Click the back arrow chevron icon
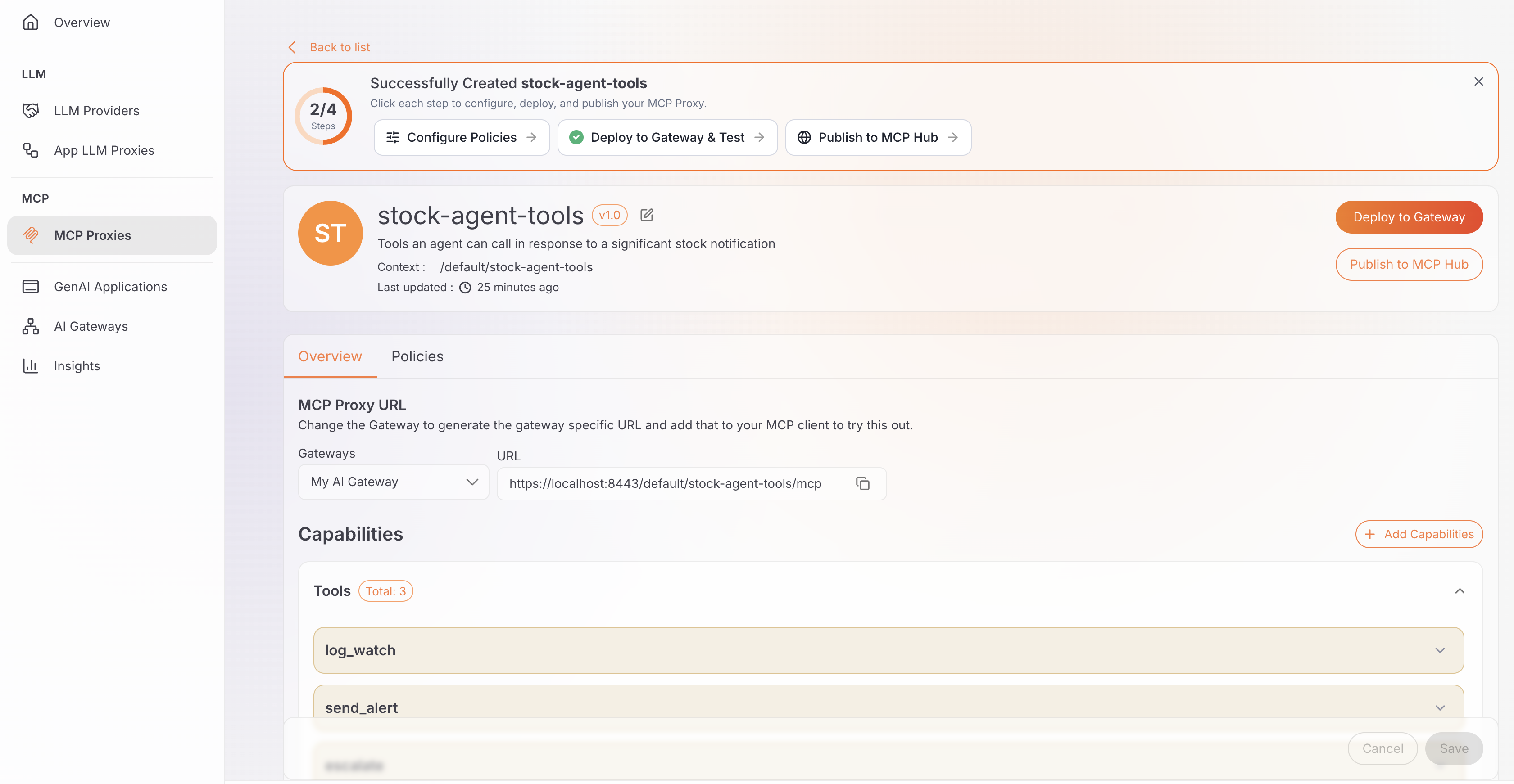The image size is (1514, 784). coord(292,47)
